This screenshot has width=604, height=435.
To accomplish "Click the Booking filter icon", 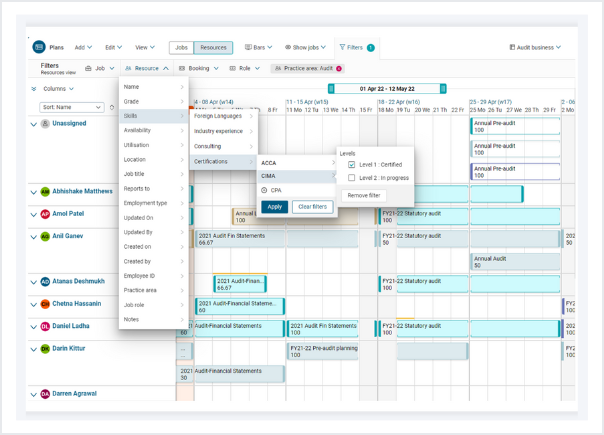I will [182, 68].
